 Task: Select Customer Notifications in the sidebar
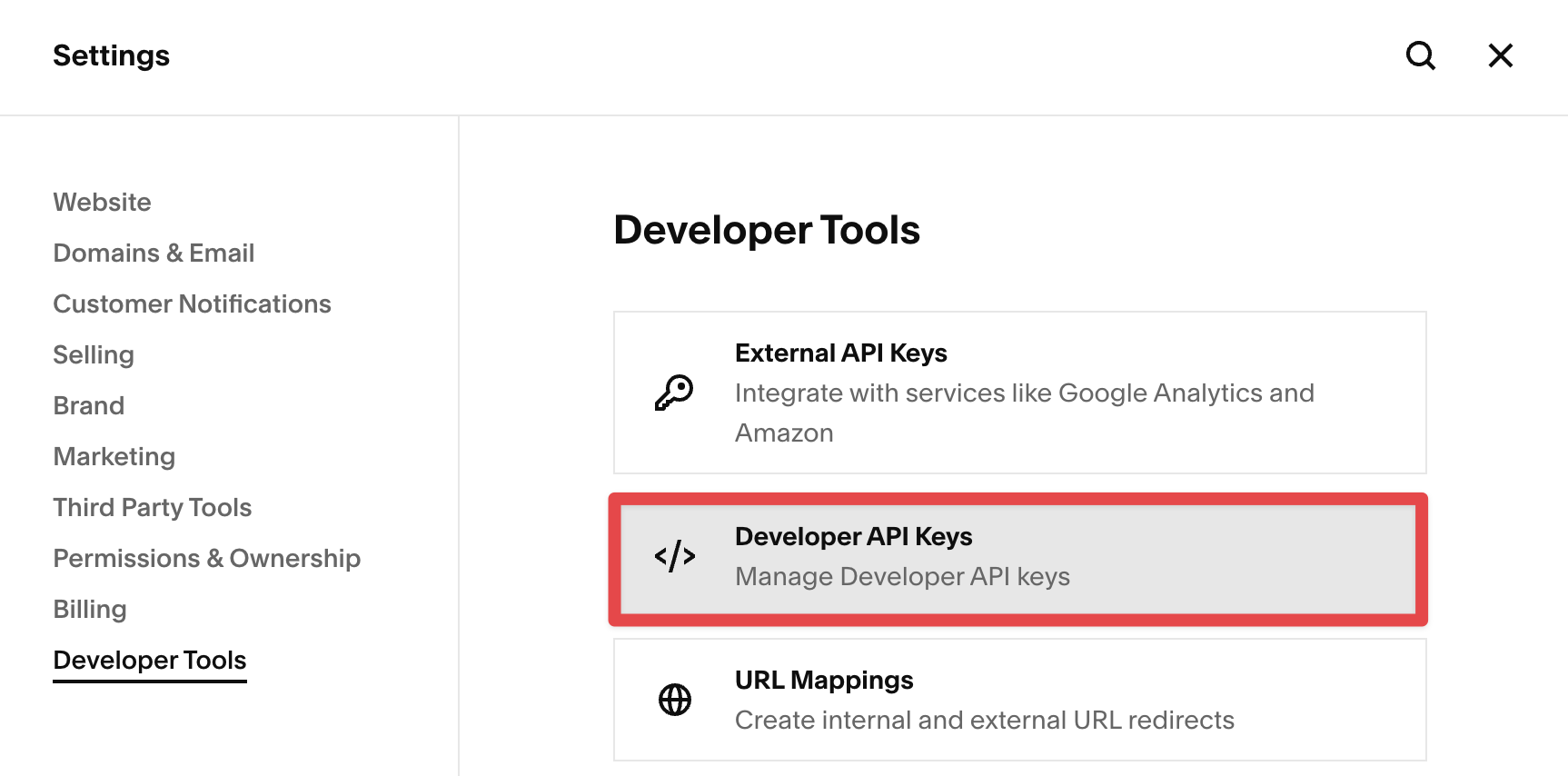click(192, 303)
